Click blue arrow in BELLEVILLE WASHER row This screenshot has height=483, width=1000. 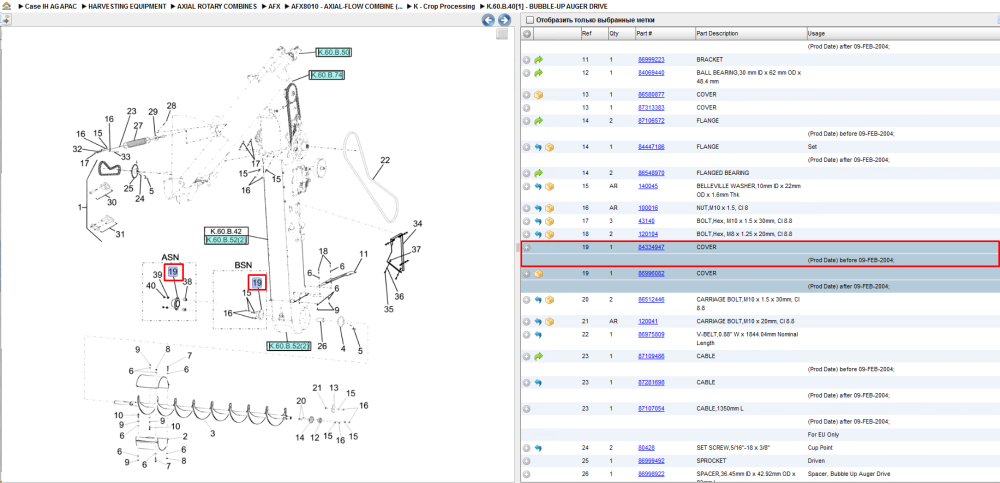[x=538, y=186]
